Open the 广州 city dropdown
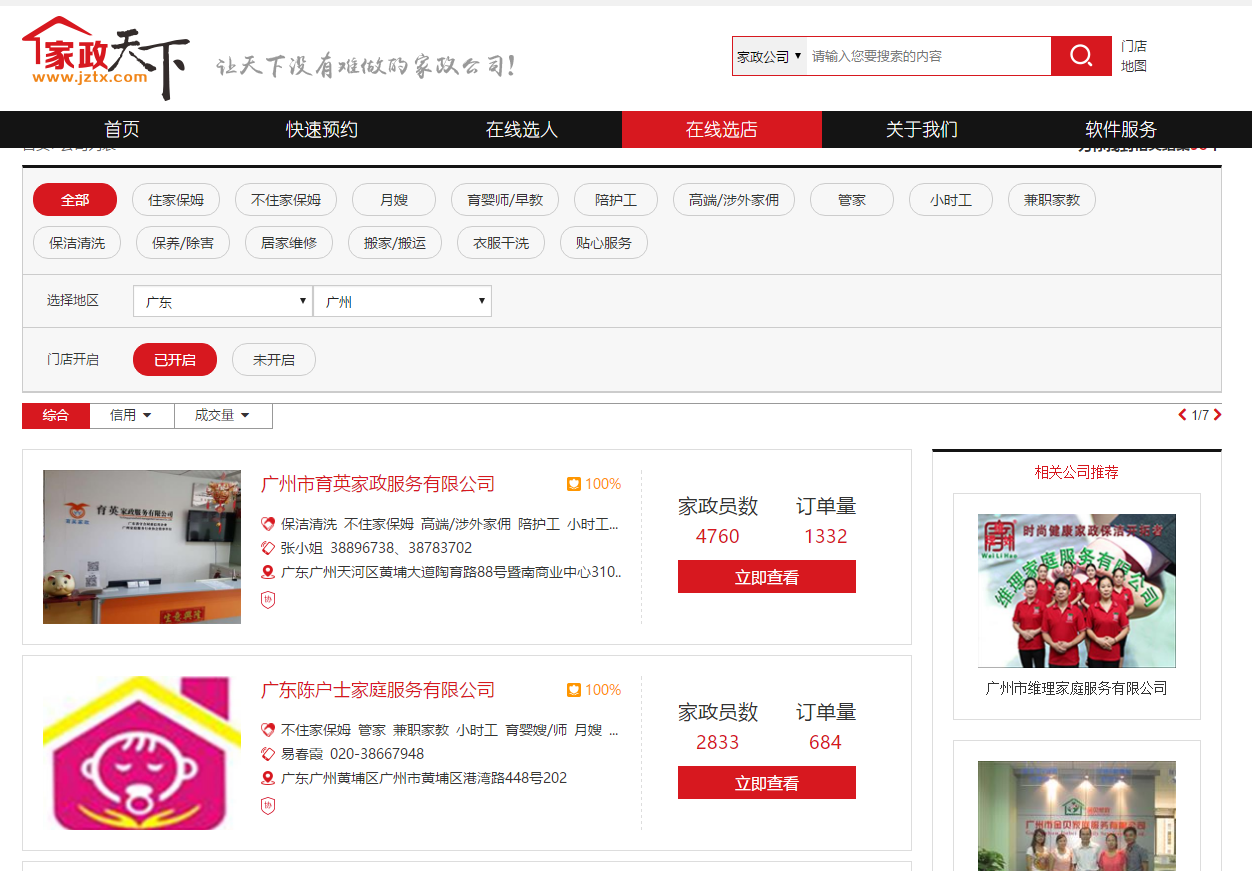The height and width of the screenshot is (871, 1252). click(x=402, y=301)
